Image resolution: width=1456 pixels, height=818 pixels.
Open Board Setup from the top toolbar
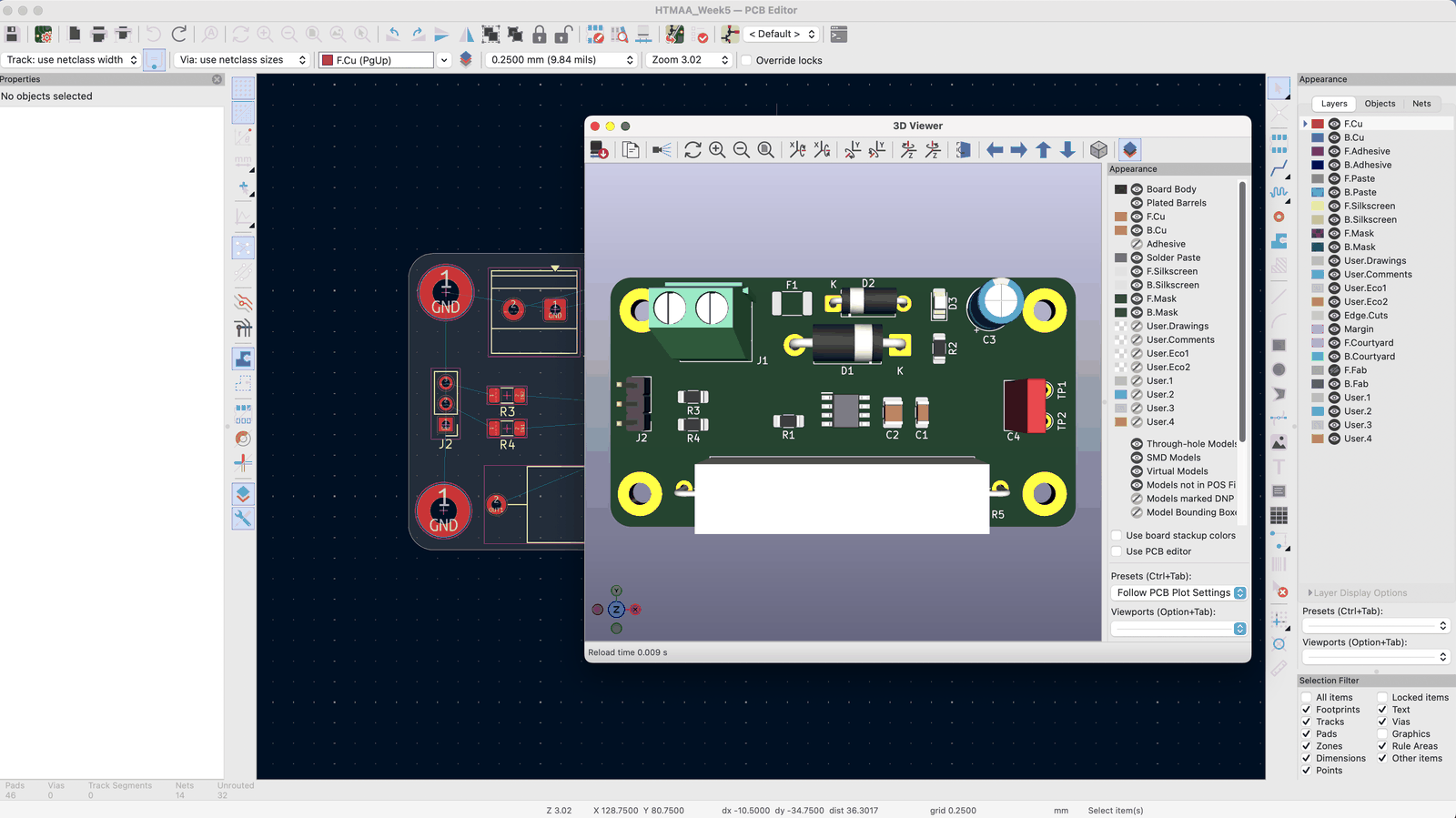tap(43, 35)
